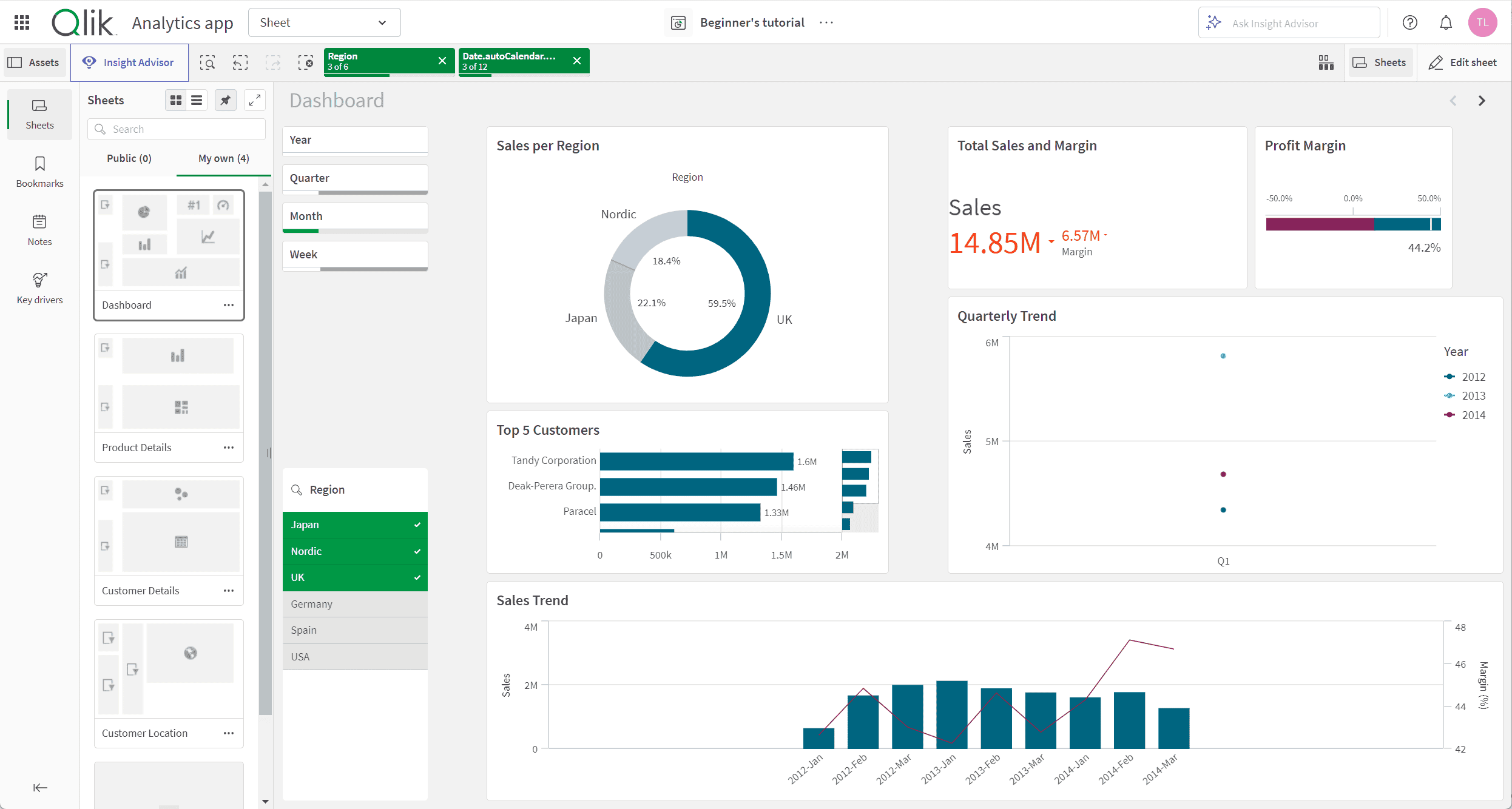Expand the Quarter time filter
This screenshot has height=809, width=1512.
tap(354, 178)
